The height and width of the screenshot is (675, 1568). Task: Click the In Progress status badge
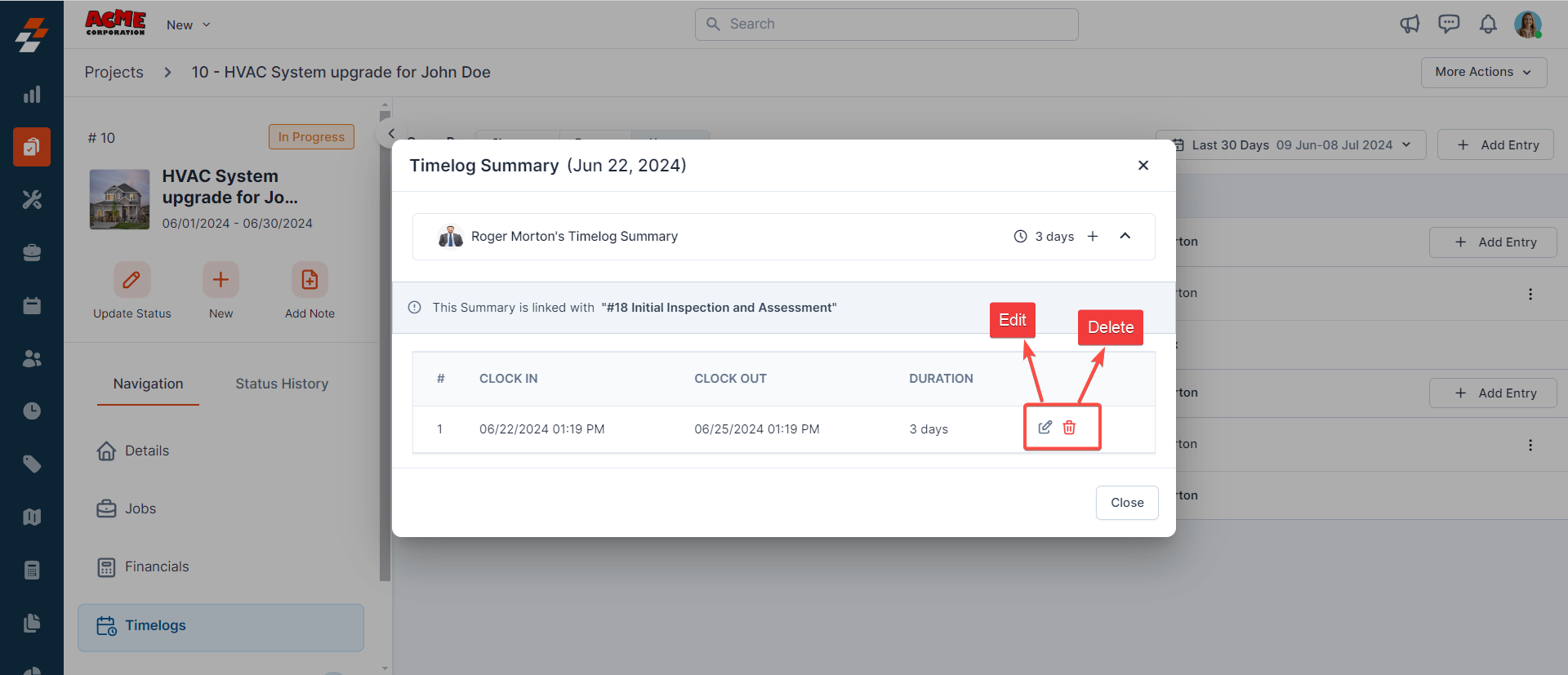tap(311, 137)
